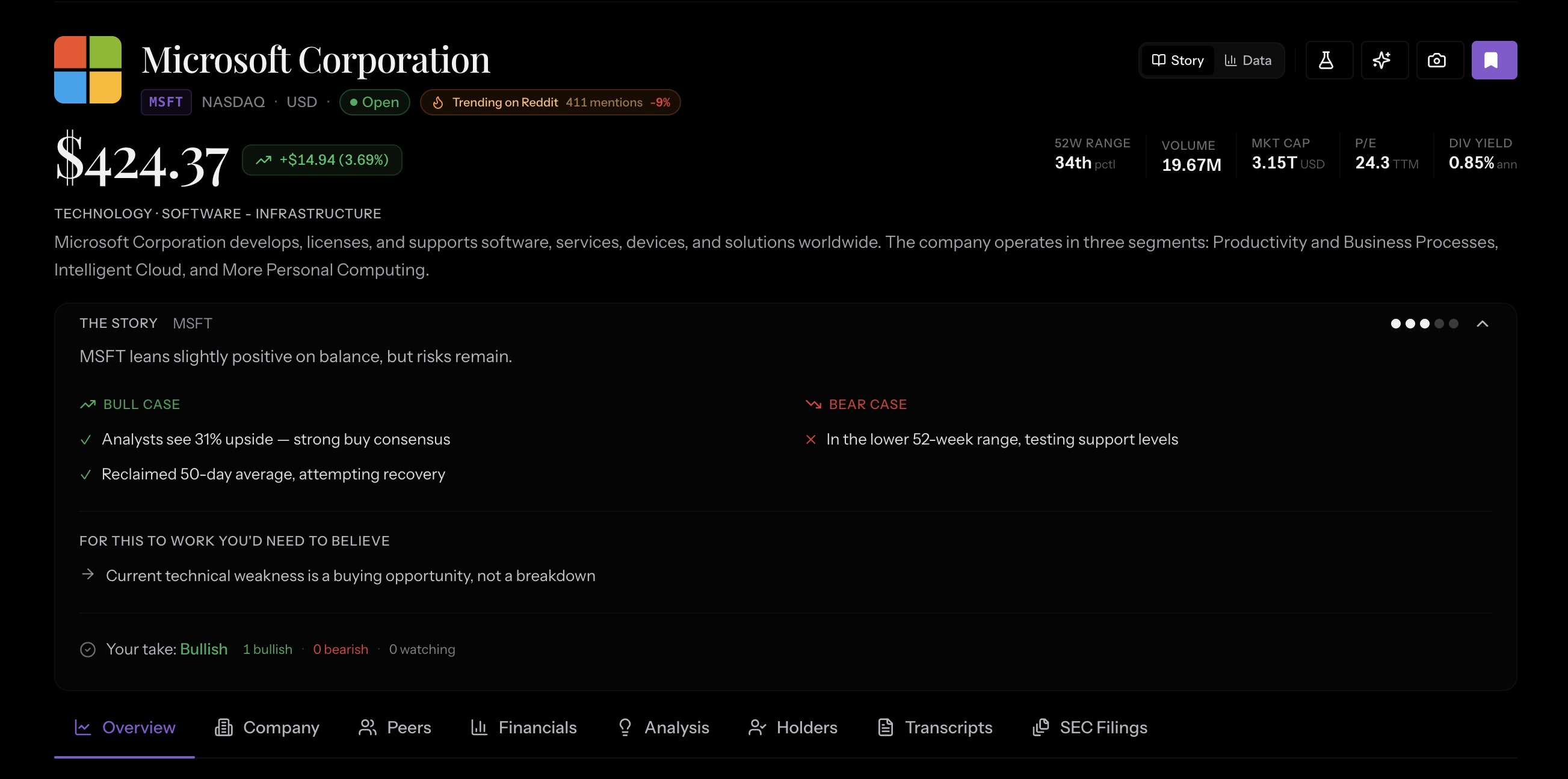Image resolution: width=1568 pixels, height=779 pixels.
Task: Click the P/E 24.3 TTM stat
Action: coord(1387,154)
